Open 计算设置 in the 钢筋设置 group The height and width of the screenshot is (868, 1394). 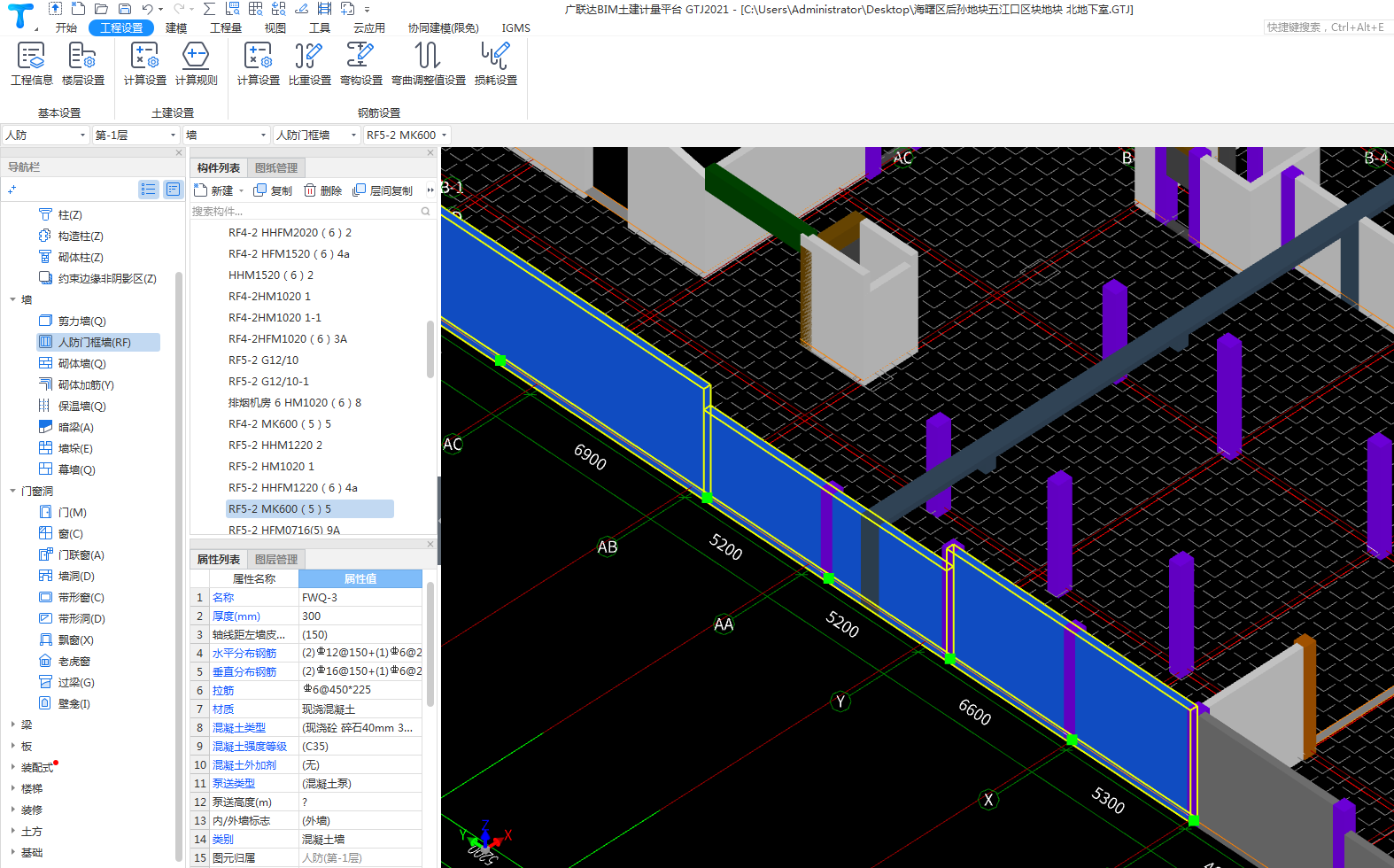tap(258, 64)
